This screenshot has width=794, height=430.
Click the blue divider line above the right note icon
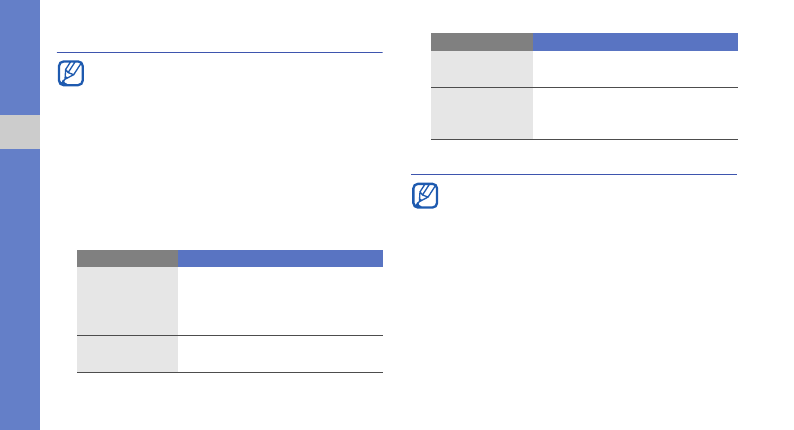pos(574,175)
